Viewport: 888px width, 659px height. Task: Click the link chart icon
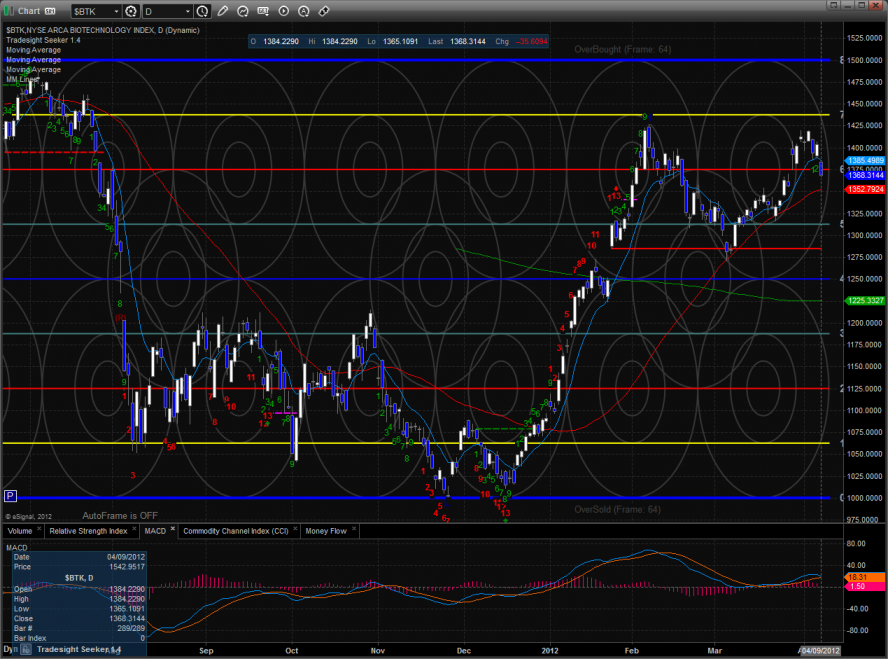[x=323, y=11]
